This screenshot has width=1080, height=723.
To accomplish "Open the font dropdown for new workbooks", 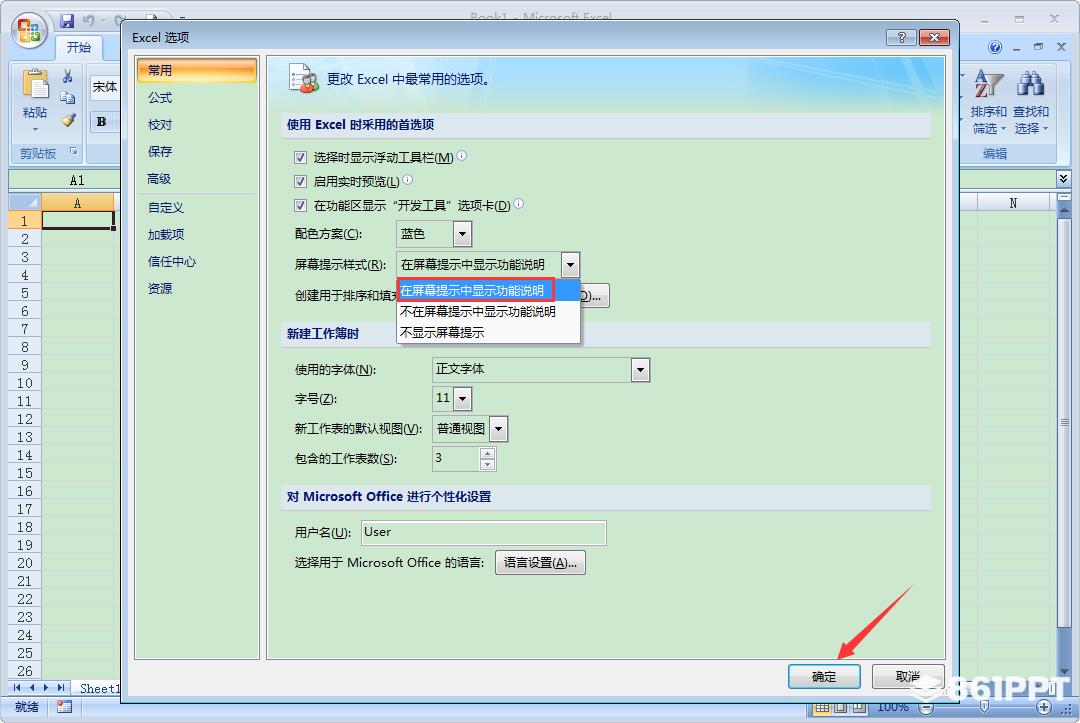I will 641,370.
